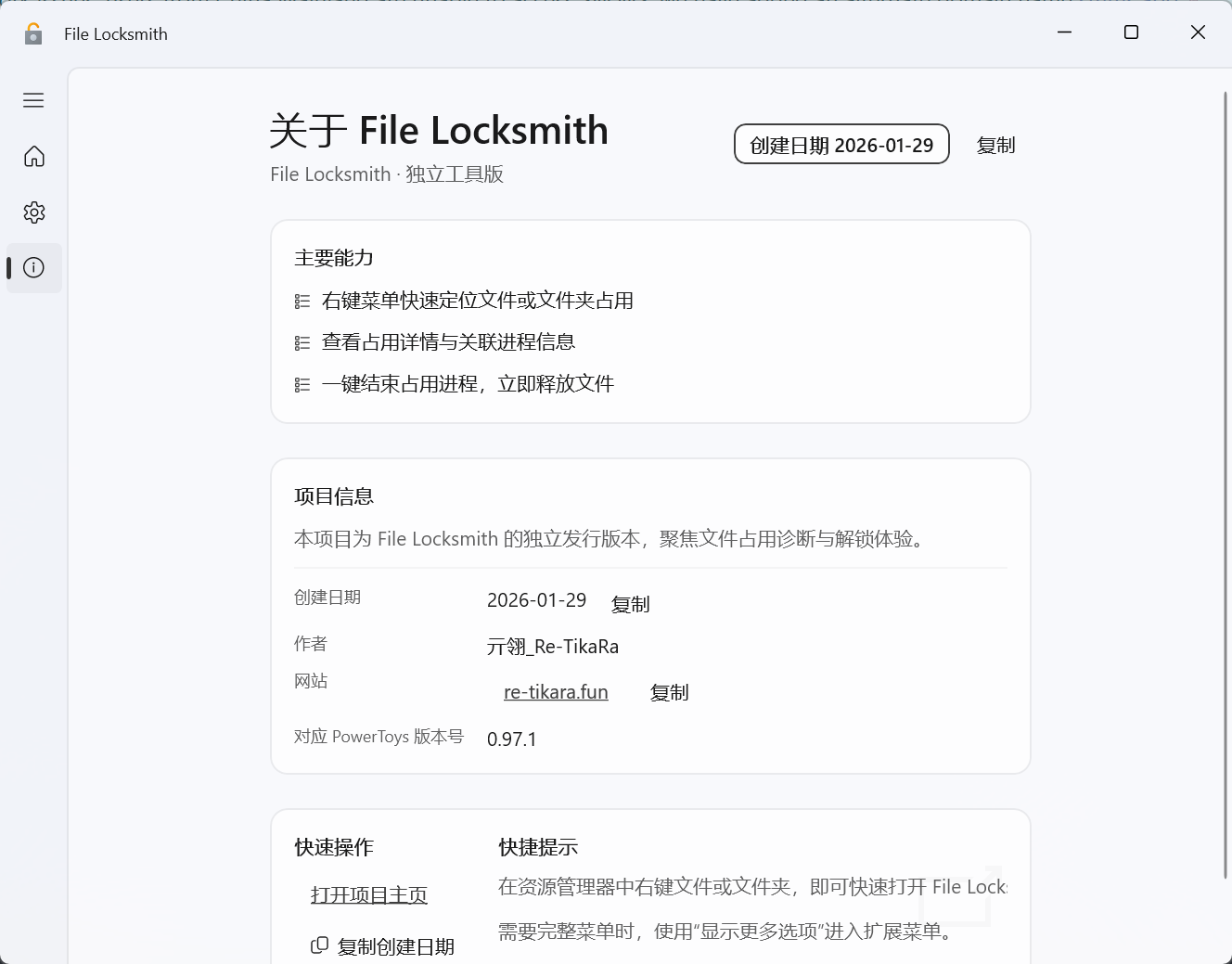Image resolution: width=1232 pixels, height=964 pixels.
Task: Click the list icon beside 右键菜单快速定位 feature
Action: coord(301,300)
